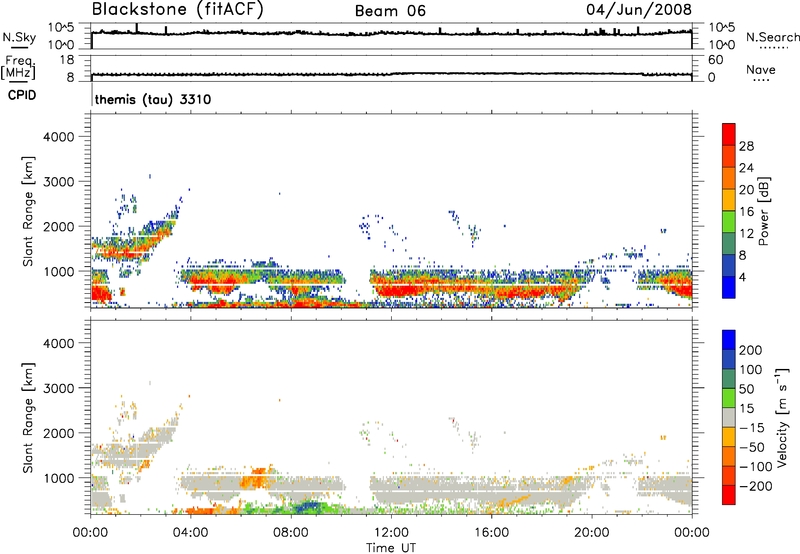This screenshot has width=800, height=554.
Task: Click the 200 label on Velocity colorbar
Action: point(751,350)
